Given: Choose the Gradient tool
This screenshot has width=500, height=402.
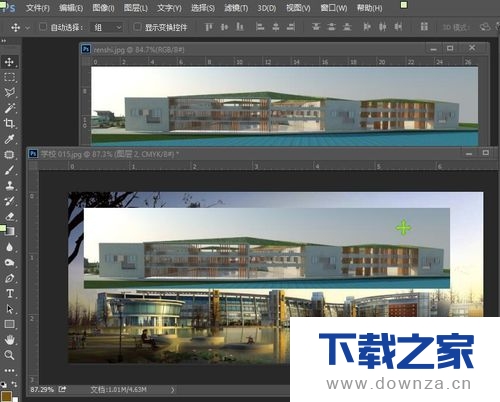Looking at the screenshot, I should coord(10,232).
